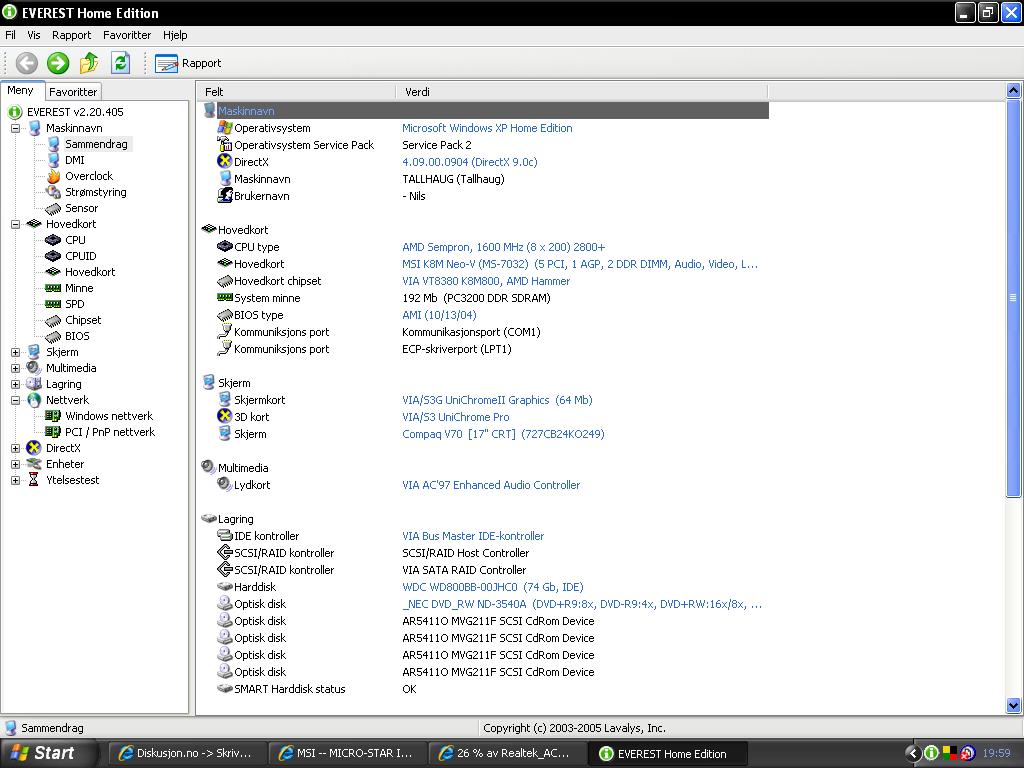
Task: Select the CPUID icon in tree
Action: pyautogui.click(x=54, y=256)
